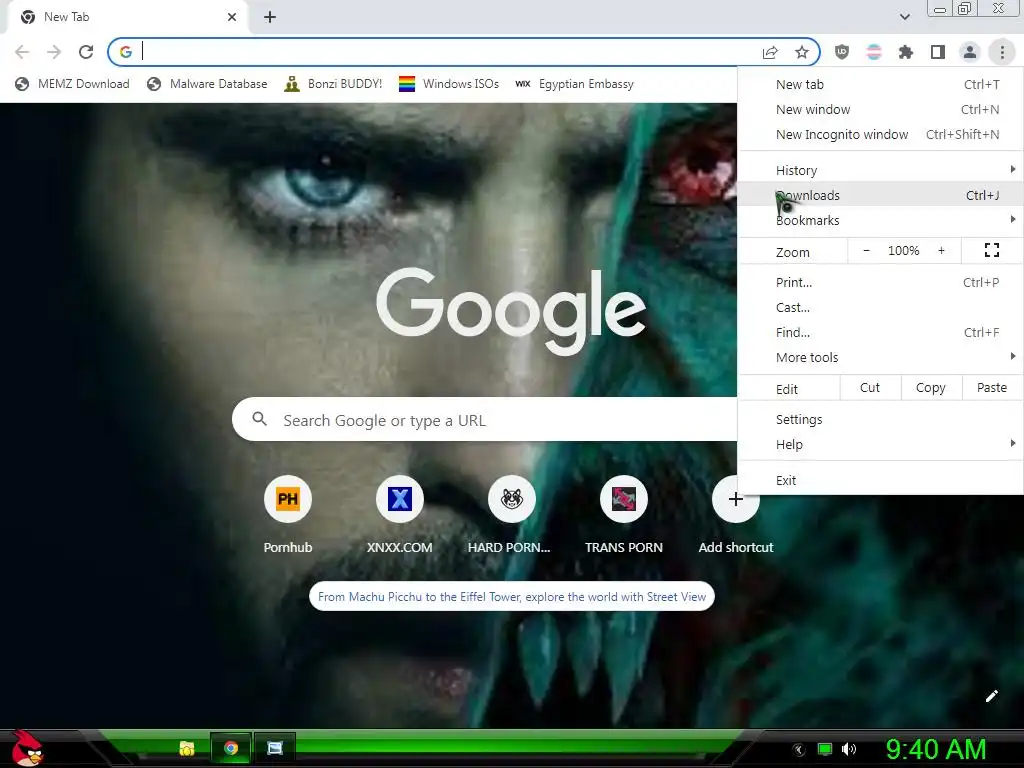This screenshot has height=768, width=1024.
Task: Enter fullscreen using the zoom row icon
Action: click(x=991, y=250)
